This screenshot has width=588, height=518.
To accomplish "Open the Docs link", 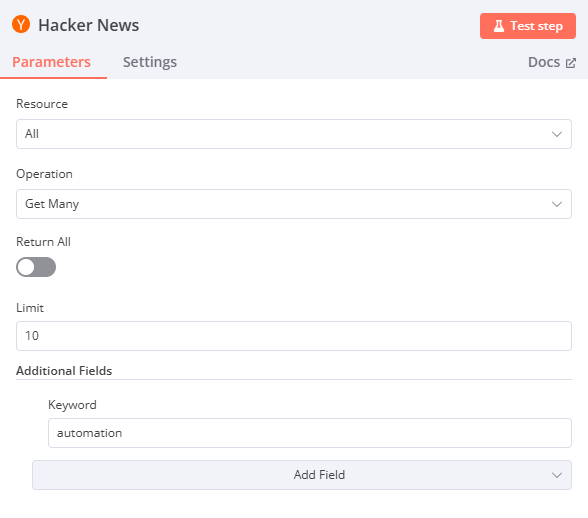I will 552,62.
